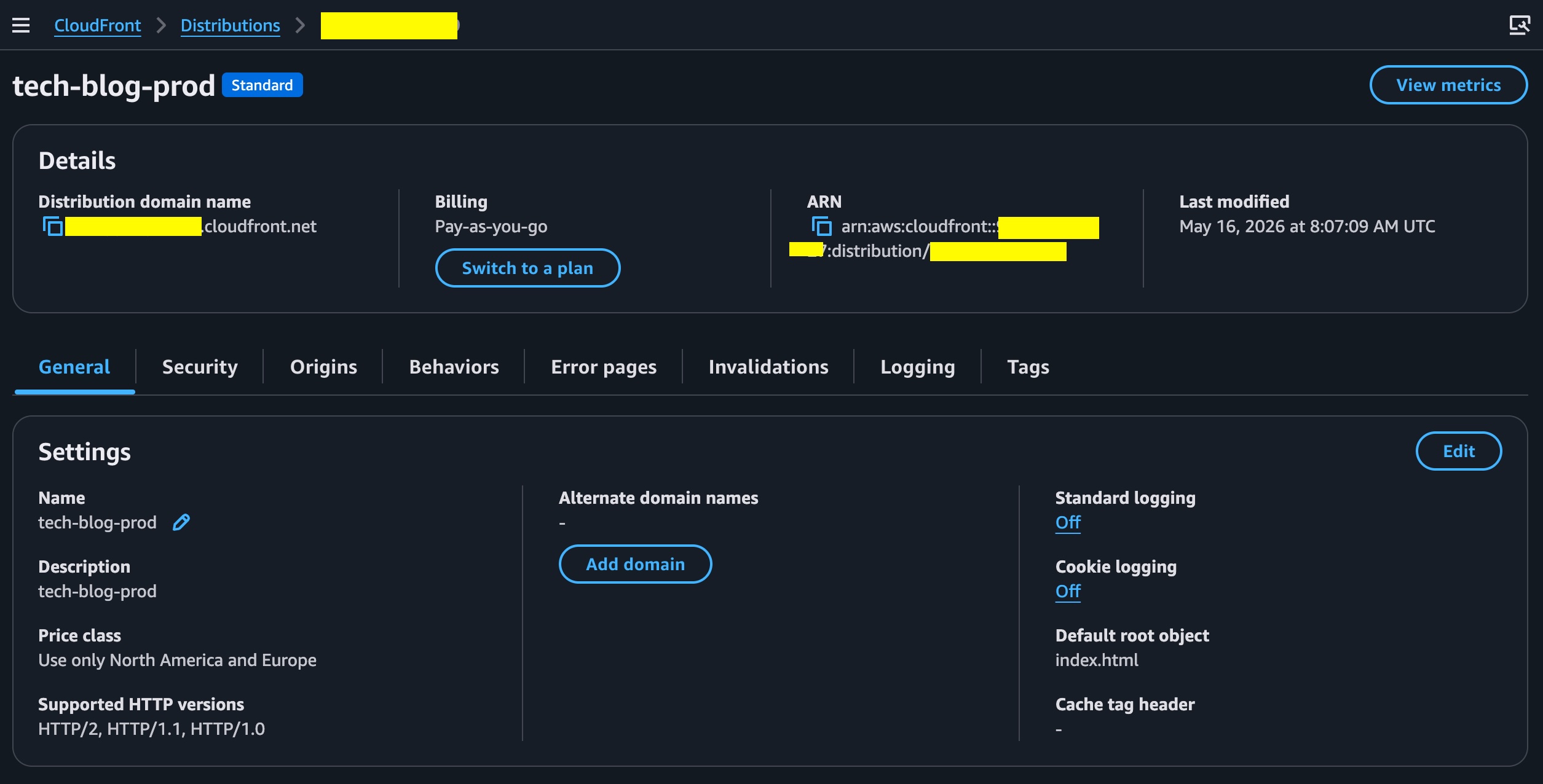Click the Alternate domain names label

658,498
